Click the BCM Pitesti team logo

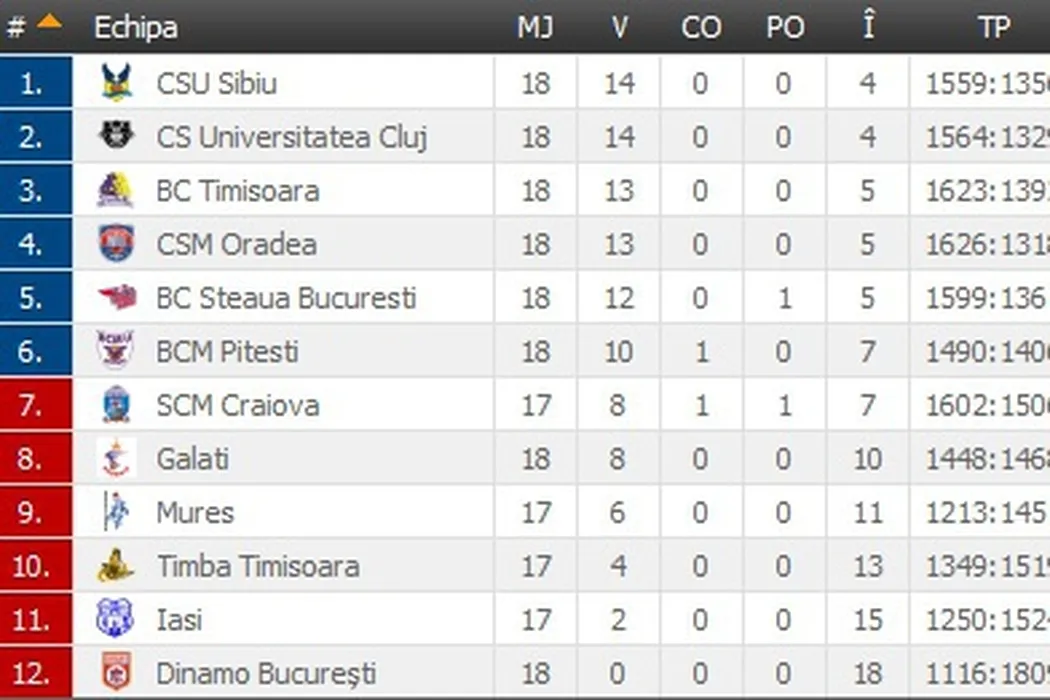[x=116, y=351]
